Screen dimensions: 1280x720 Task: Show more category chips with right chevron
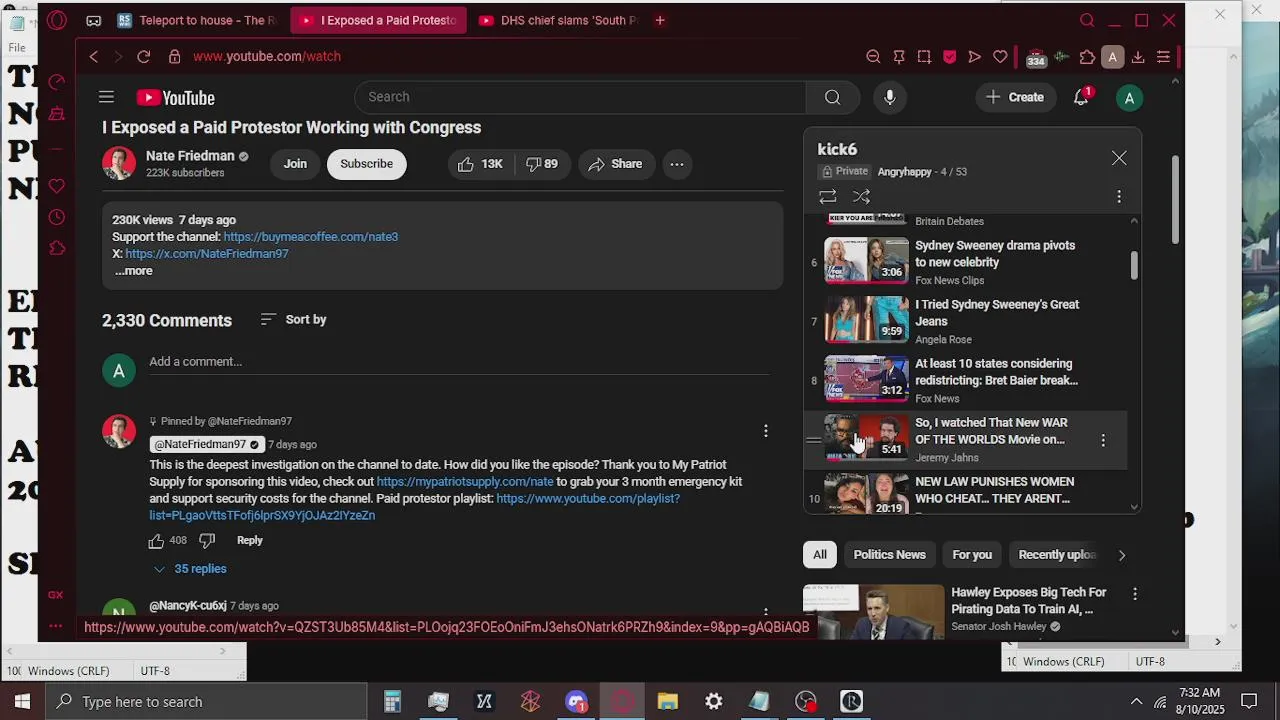1121,555
